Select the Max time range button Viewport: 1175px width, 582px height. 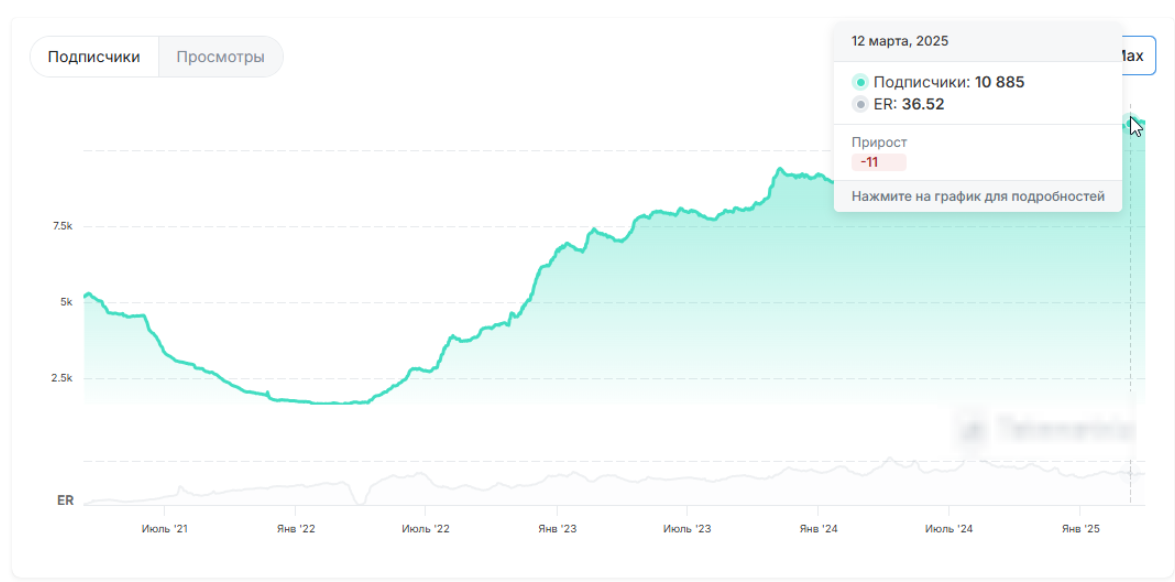point(1137,56)
